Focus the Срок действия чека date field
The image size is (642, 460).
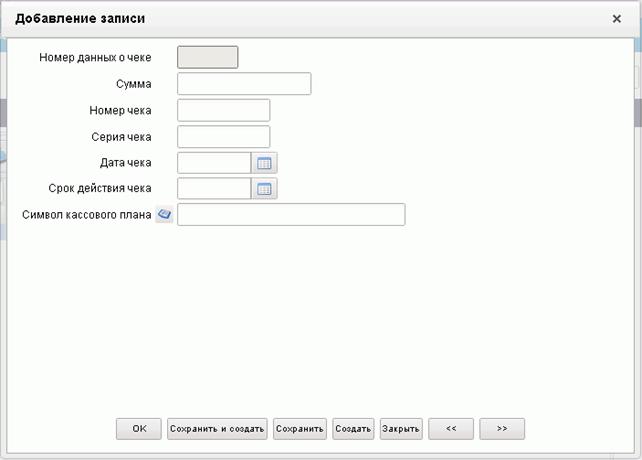coord(214,188)
